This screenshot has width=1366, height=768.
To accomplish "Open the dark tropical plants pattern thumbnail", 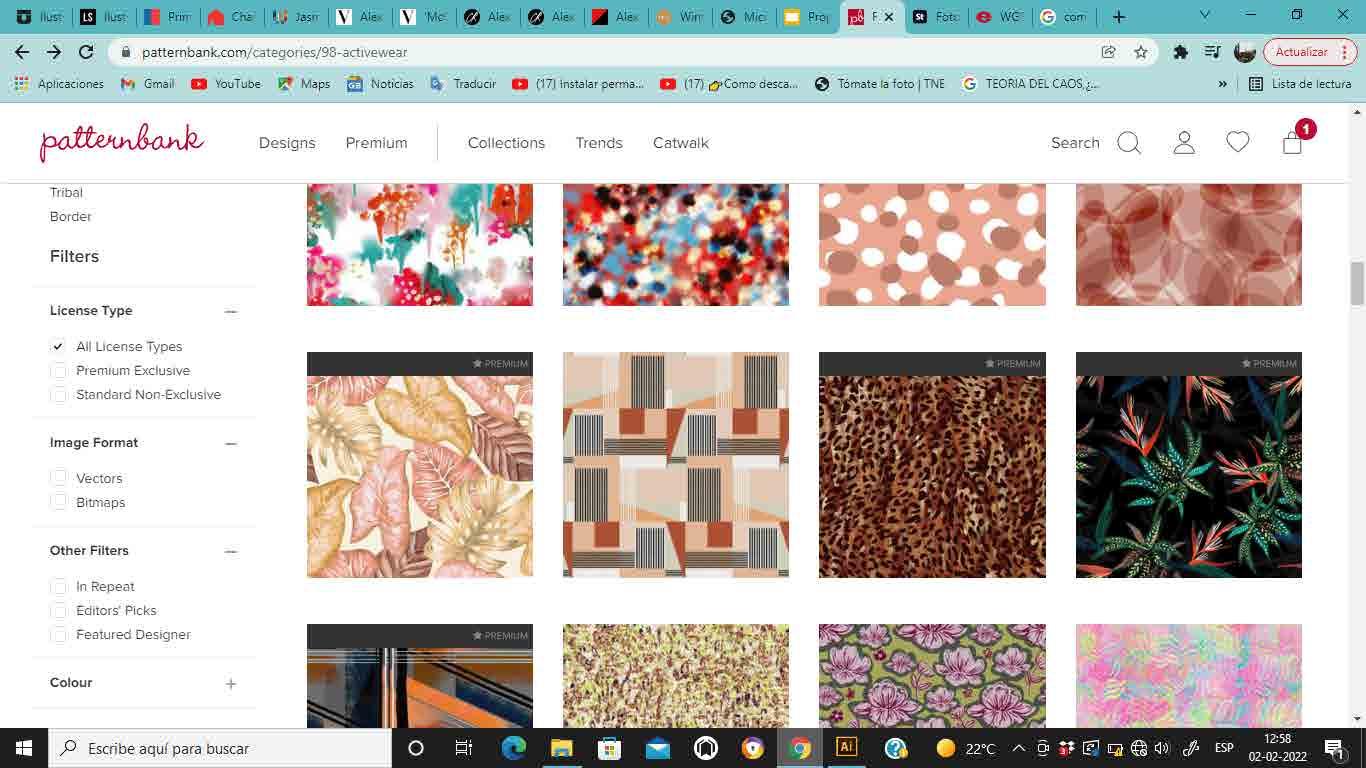I will tap(1189, 465).
